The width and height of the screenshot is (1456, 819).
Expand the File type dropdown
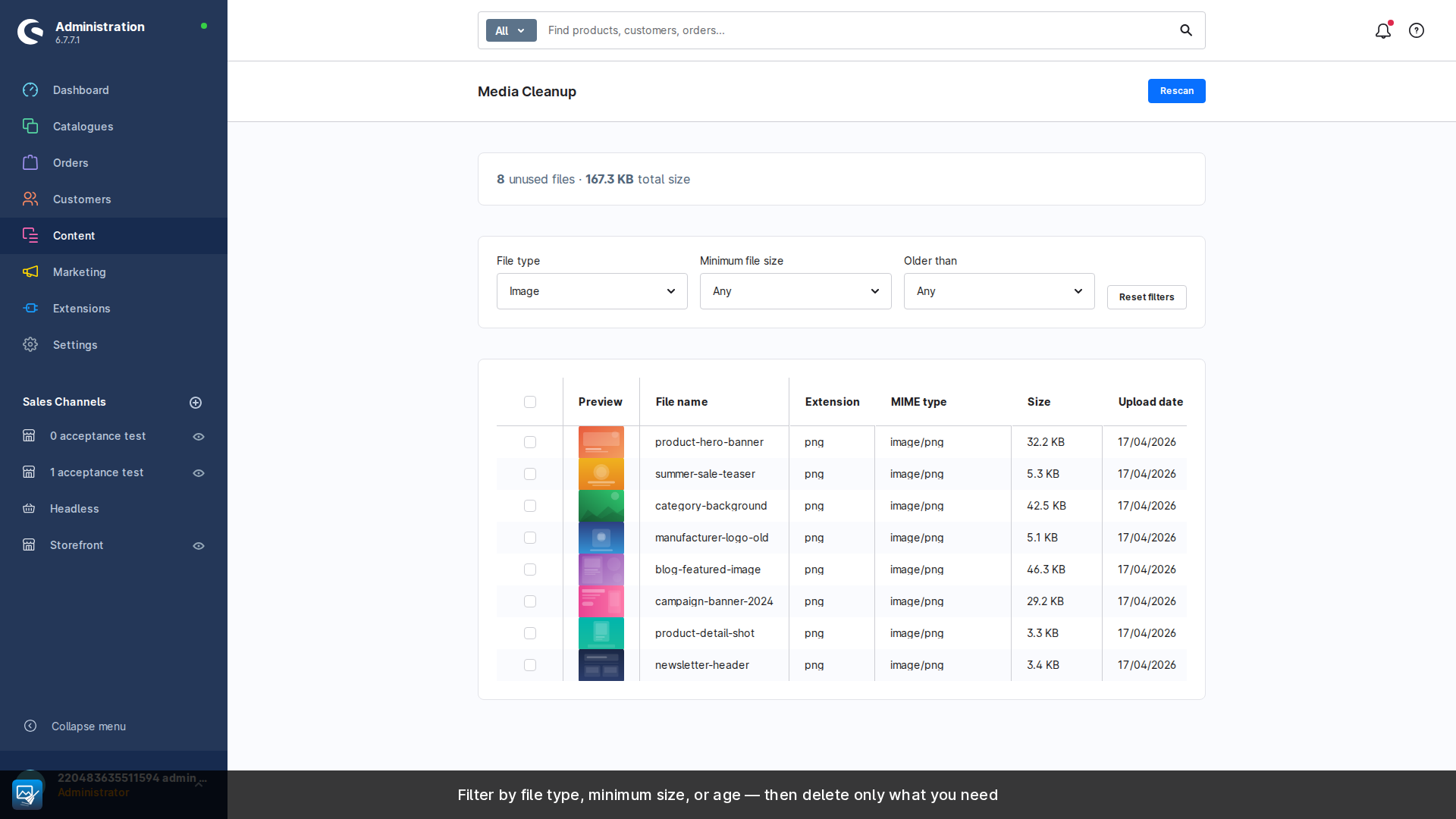pos(591,291)
